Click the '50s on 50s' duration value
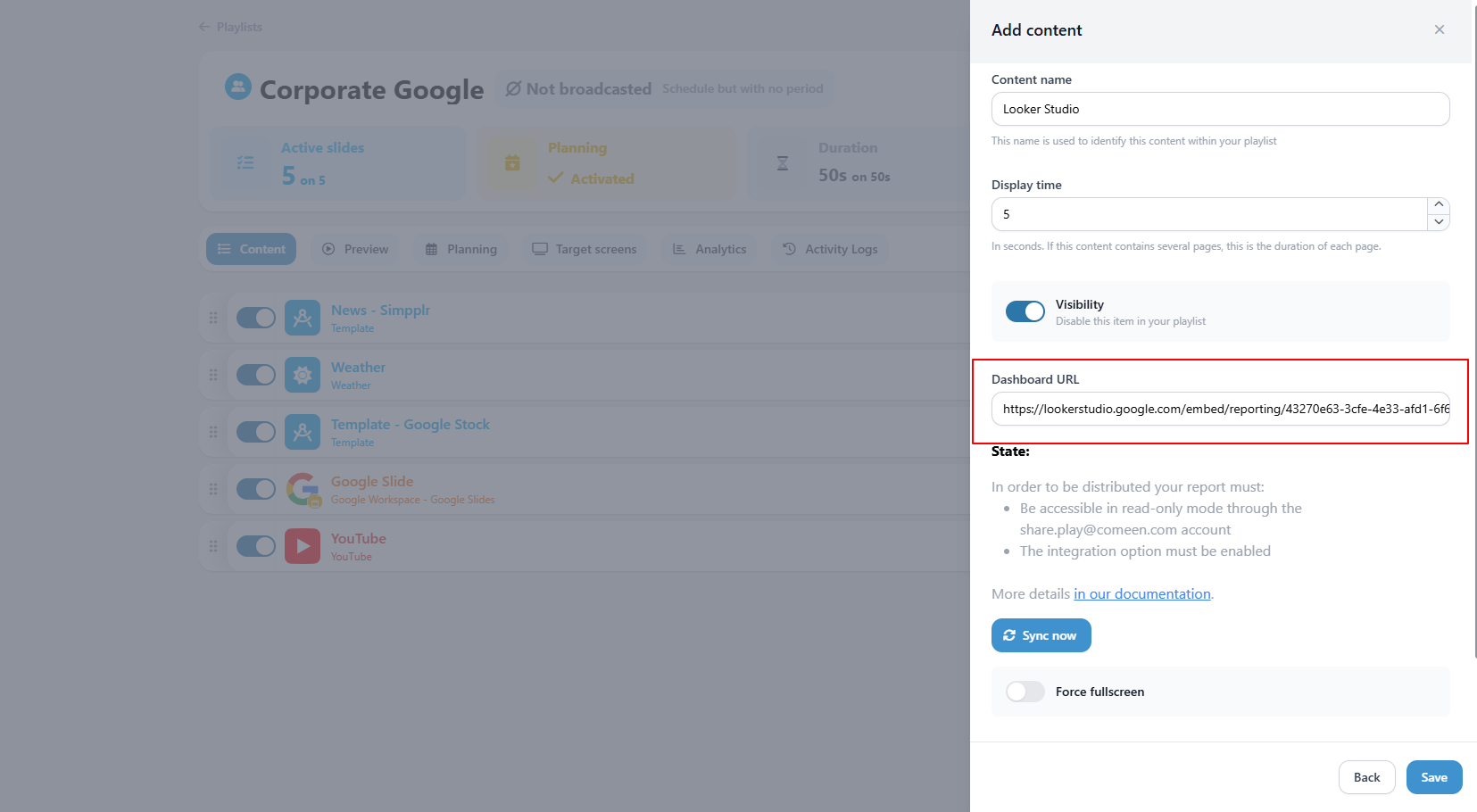This screenshot has height=812, width=1477. pos(854,176)
